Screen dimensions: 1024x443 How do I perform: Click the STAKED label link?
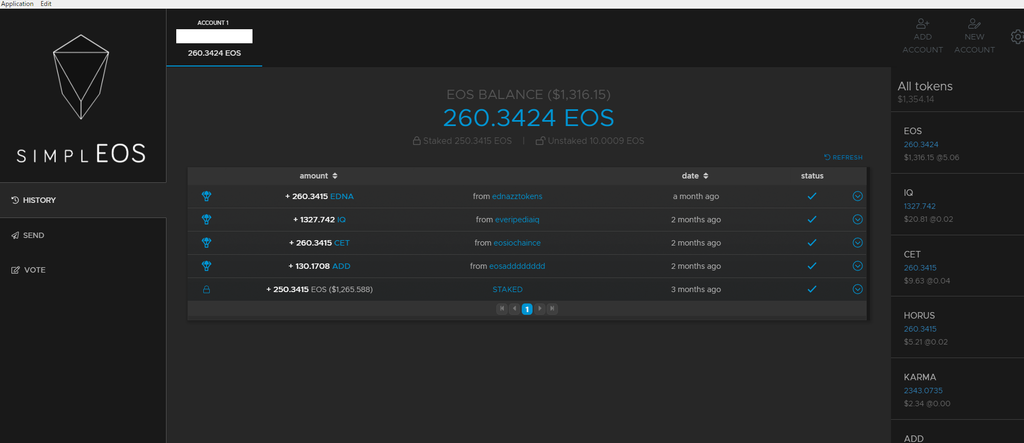tap(507, 289)
